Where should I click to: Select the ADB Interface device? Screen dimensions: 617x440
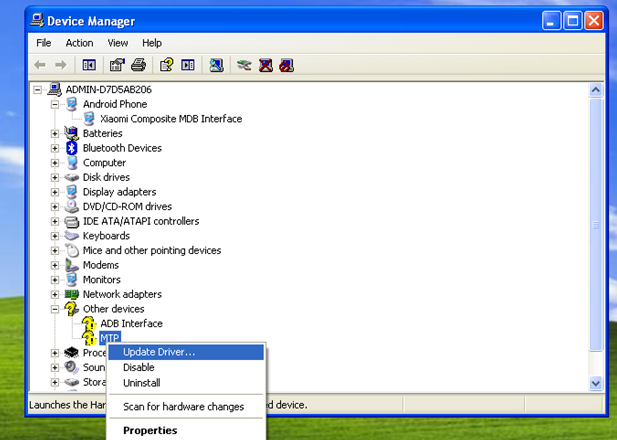131,324
